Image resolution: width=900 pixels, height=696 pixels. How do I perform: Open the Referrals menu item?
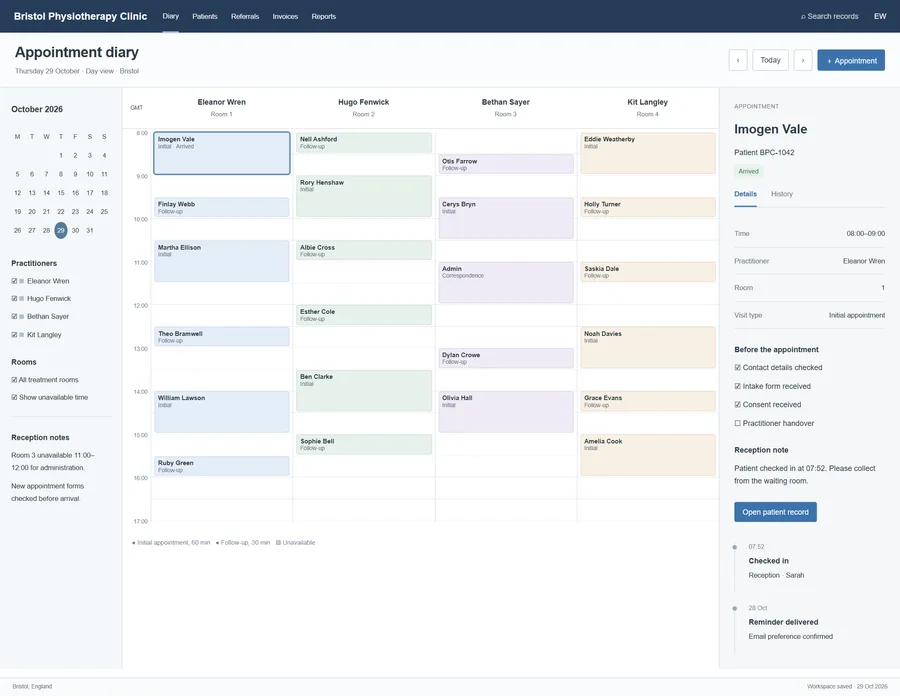coord(245,16)
